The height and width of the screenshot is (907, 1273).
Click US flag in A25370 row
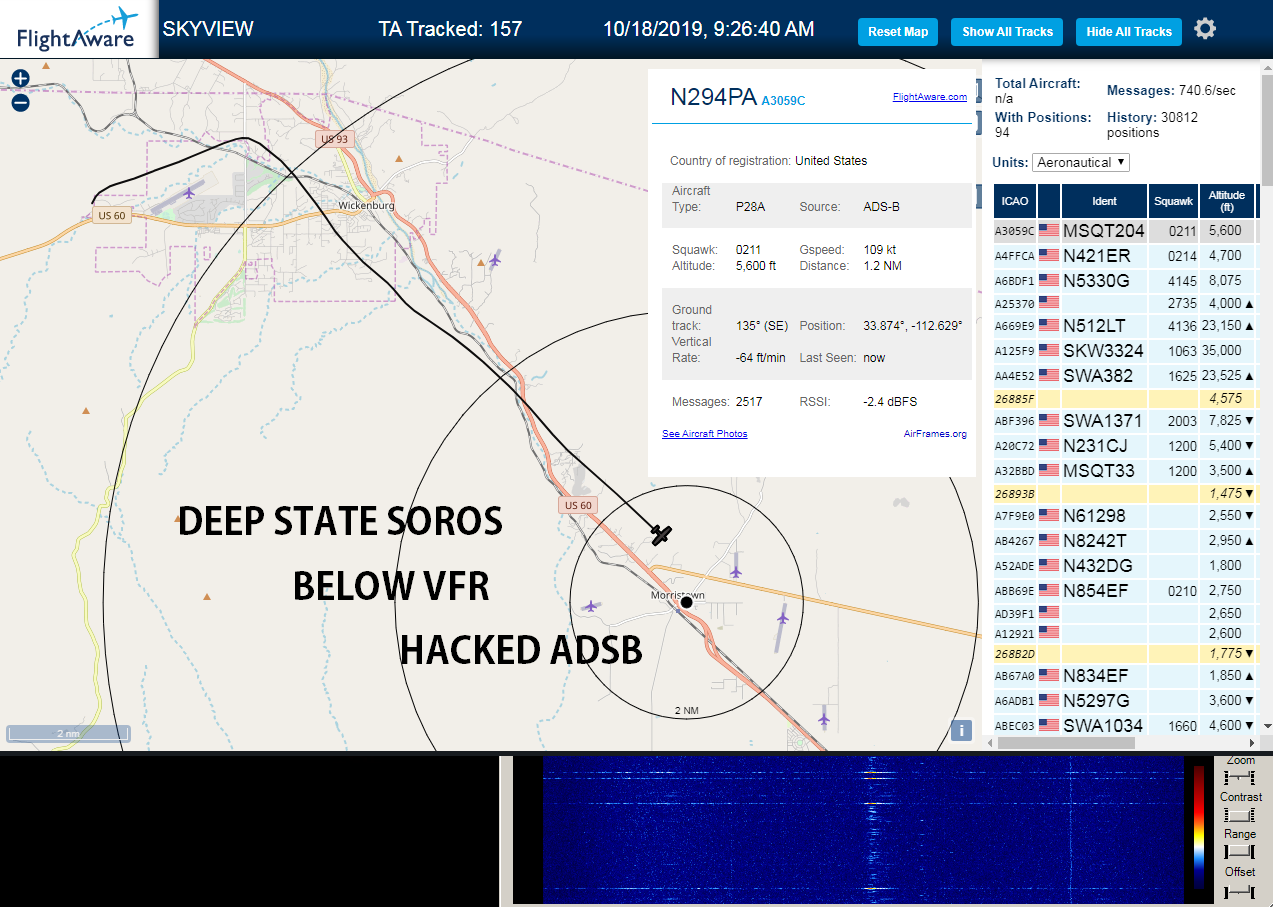(1048, 302)
